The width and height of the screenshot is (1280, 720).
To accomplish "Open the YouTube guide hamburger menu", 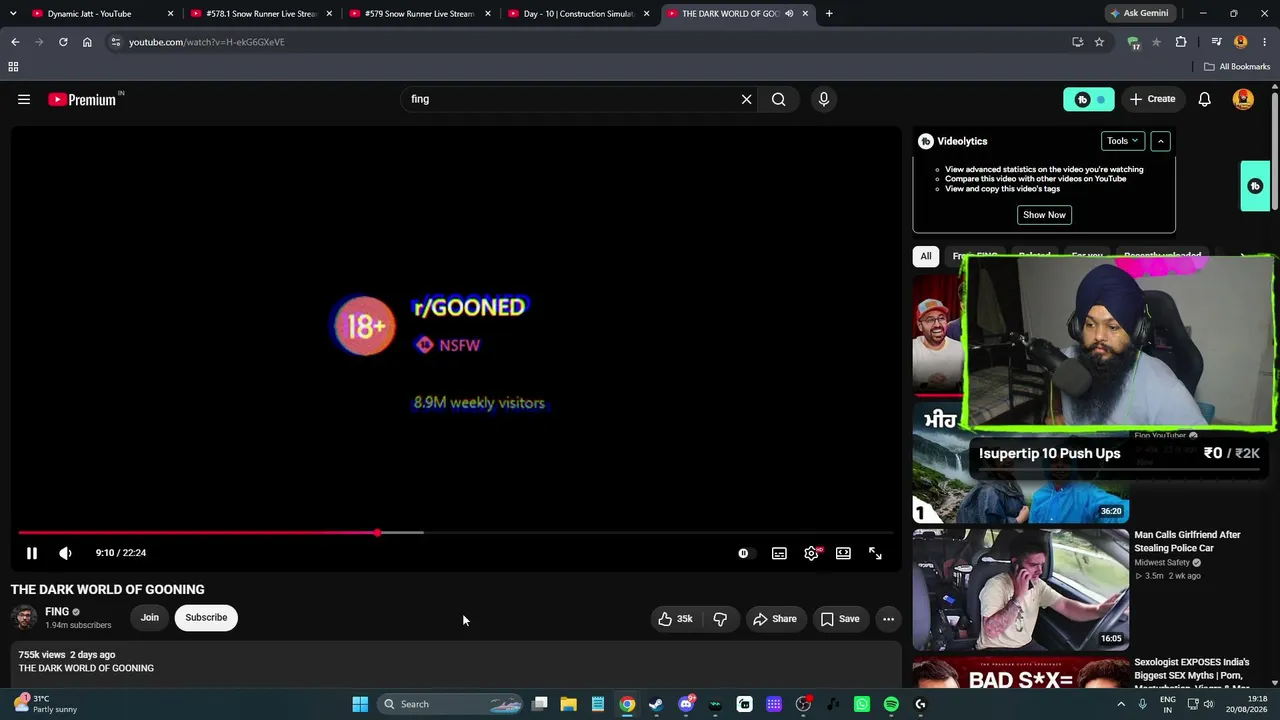I will 24,99.
